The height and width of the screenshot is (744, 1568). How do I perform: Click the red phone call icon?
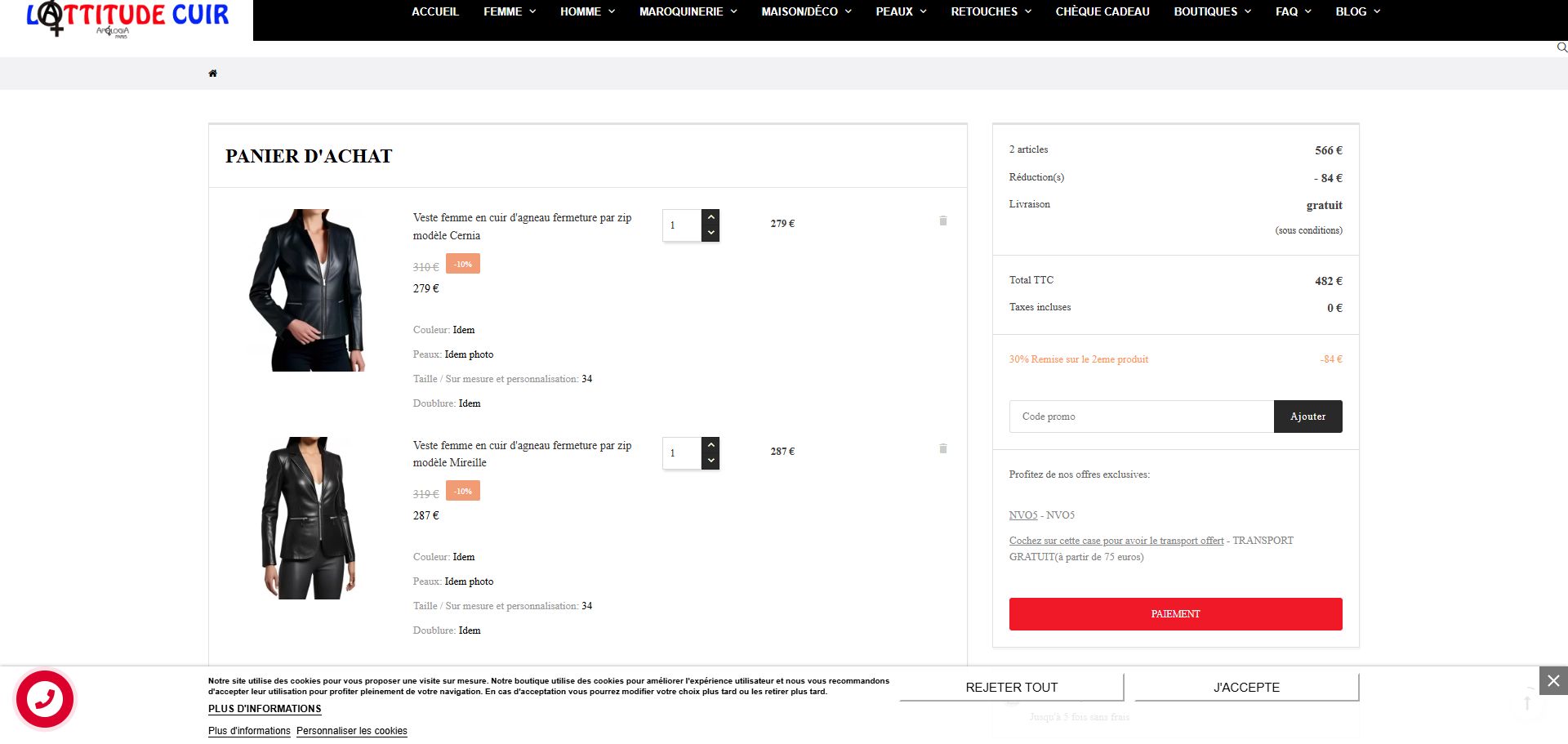[x=45, y=699]
